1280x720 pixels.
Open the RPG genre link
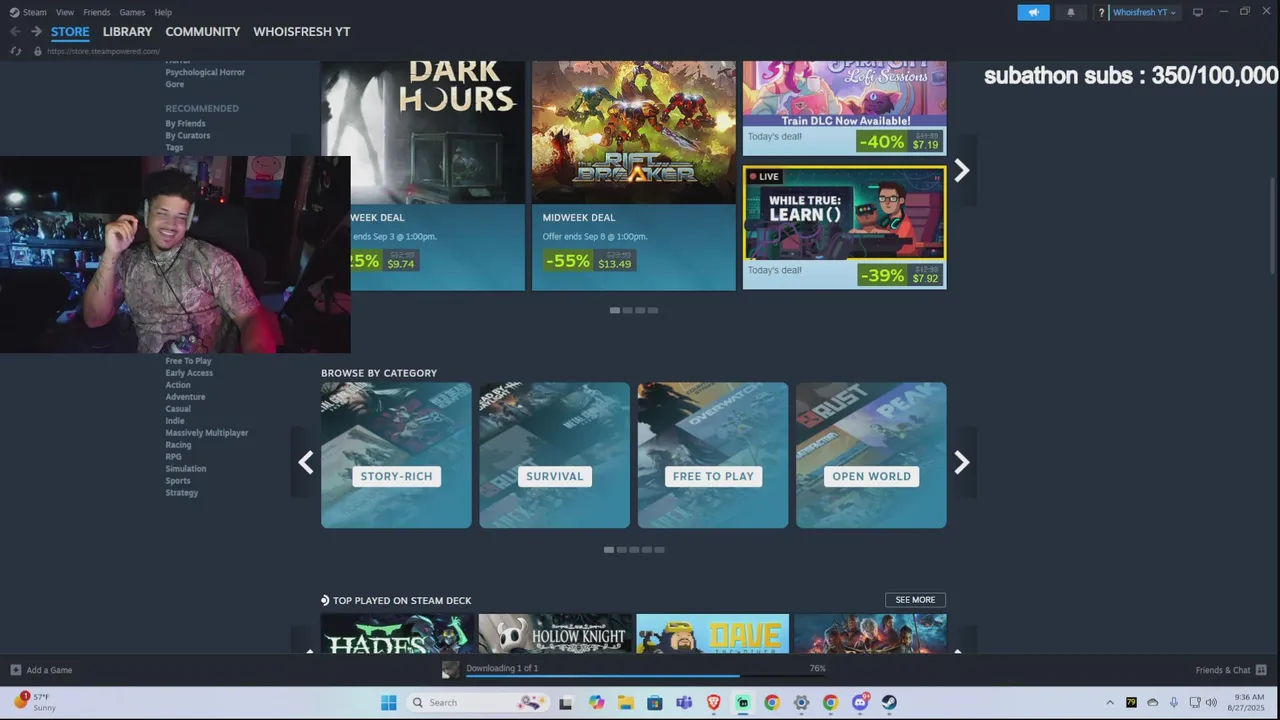coord(174,457)
